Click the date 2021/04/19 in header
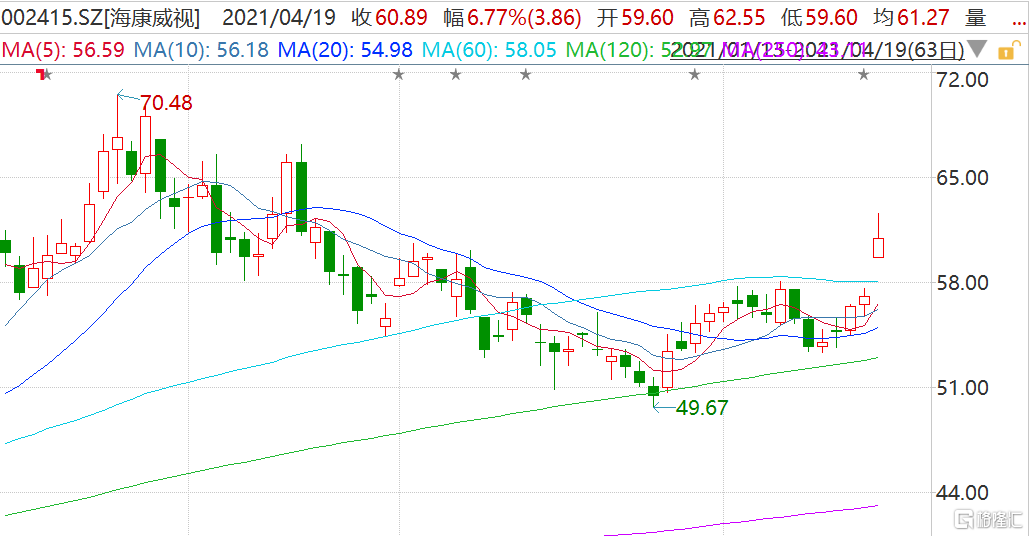1029x536 pixels. (x=279, y=18)
